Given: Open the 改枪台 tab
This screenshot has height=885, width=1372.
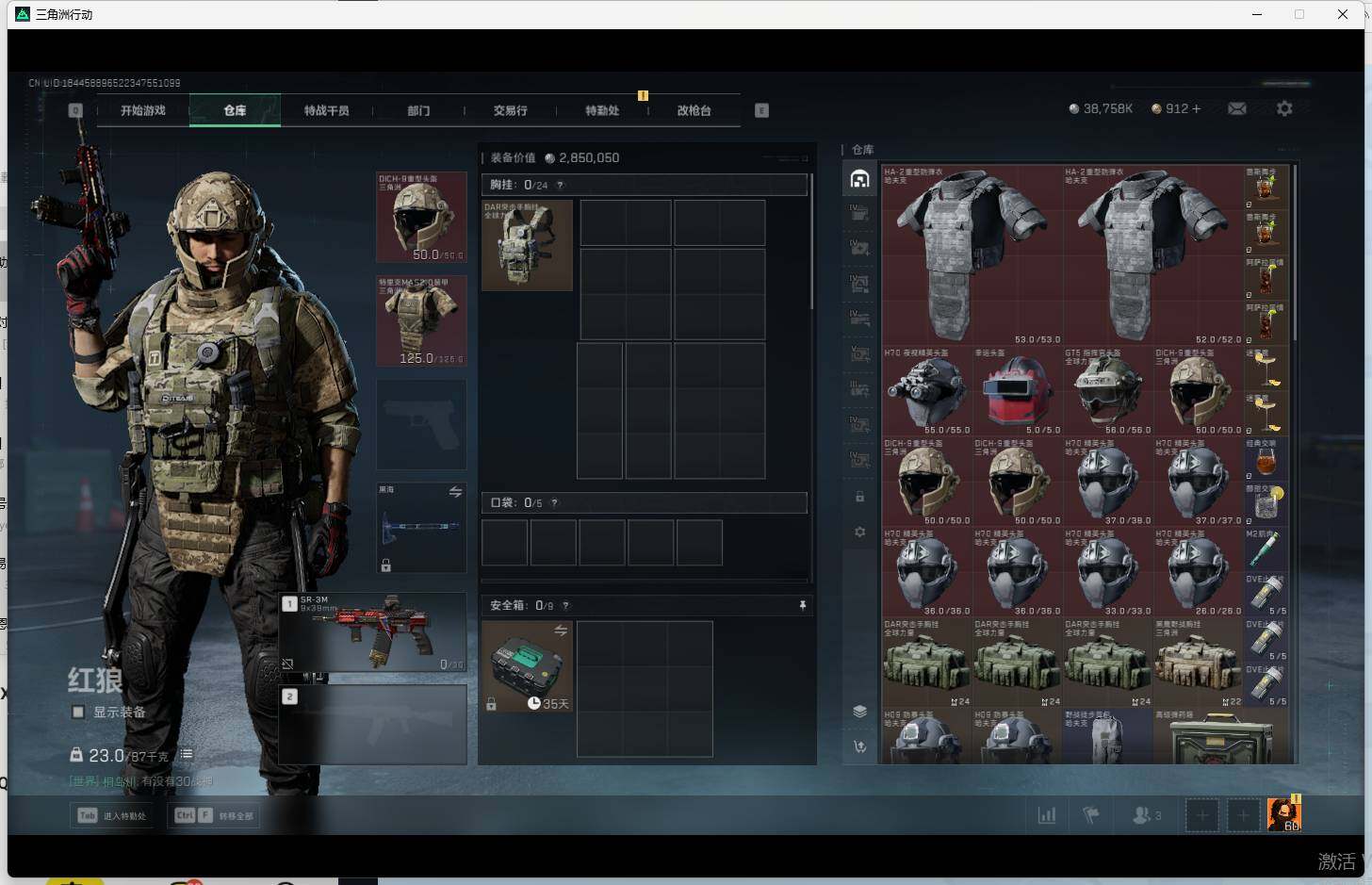Looking at the screenshot, I should tap(694, 110).
